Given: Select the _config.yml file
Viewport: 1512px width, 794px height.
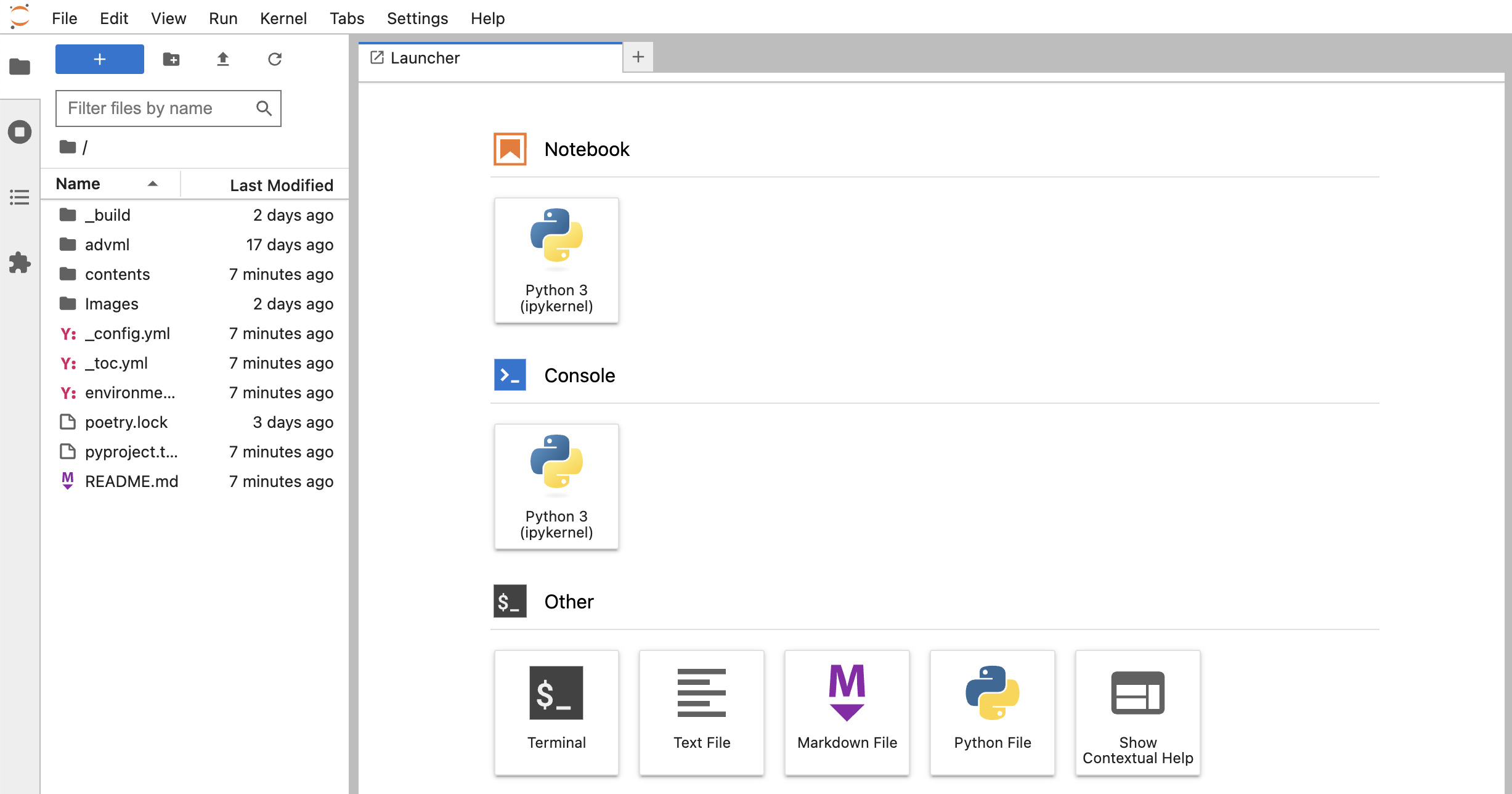Looking at the screenshot, I should point(195,334).
